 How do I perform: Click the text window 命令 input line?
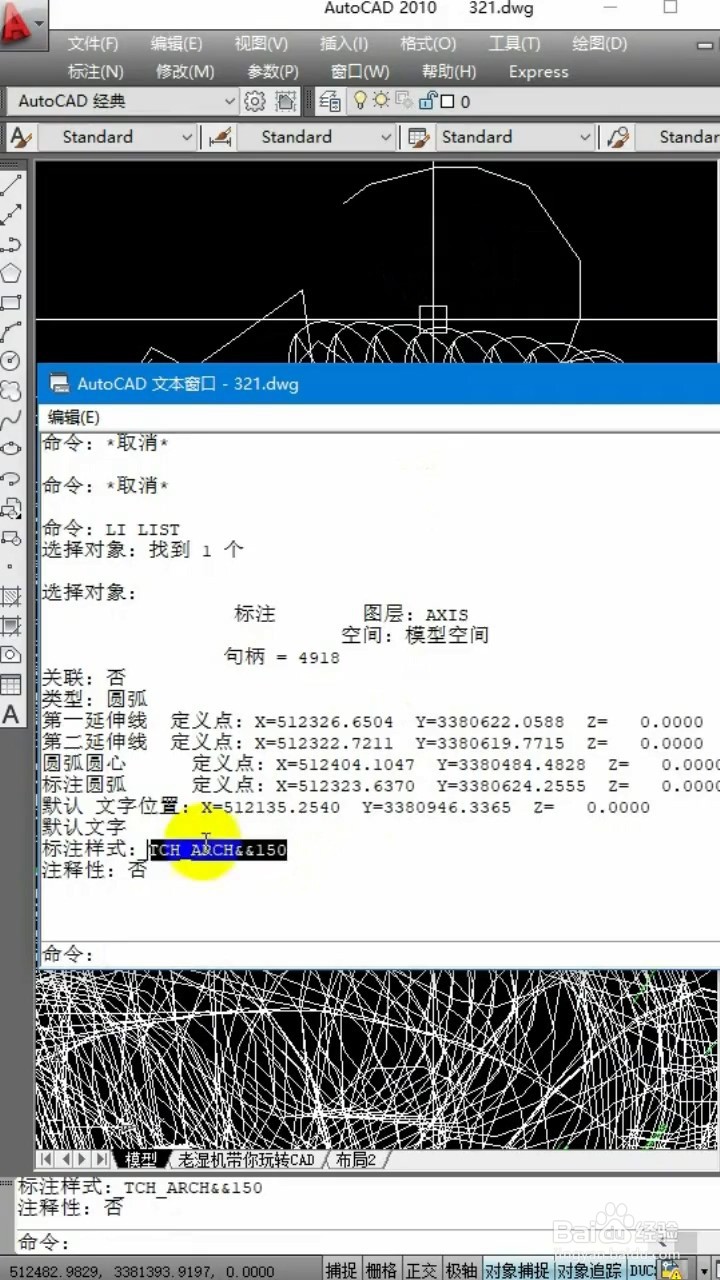(x=380, y=955)
